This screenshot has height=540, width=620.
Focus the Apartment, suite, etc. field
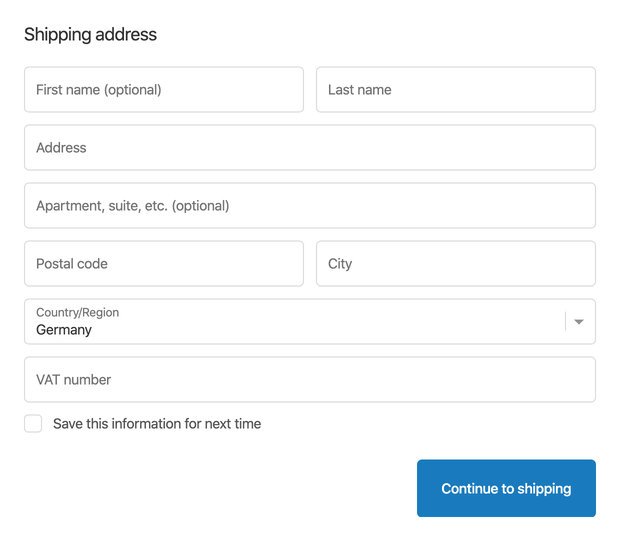310,206
